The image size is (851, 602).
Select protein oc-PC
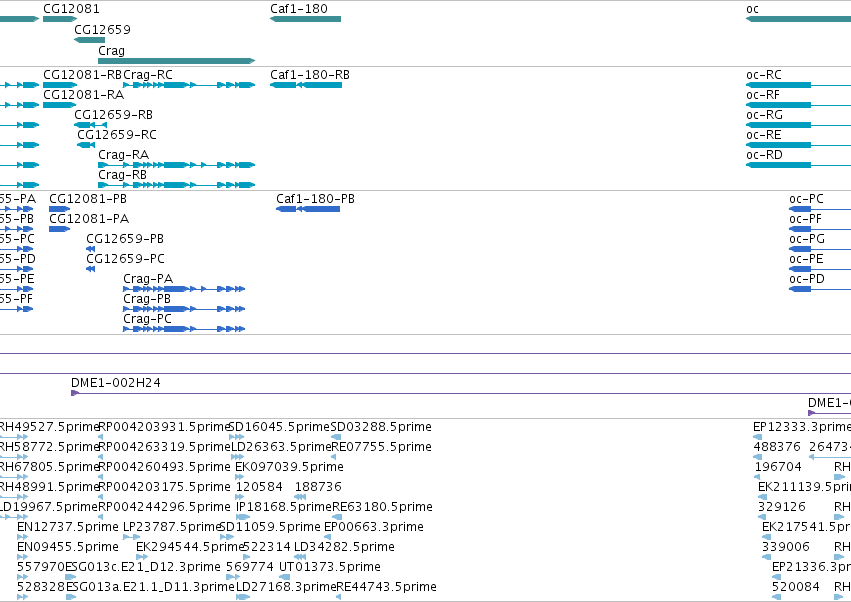tap(820, 209)
